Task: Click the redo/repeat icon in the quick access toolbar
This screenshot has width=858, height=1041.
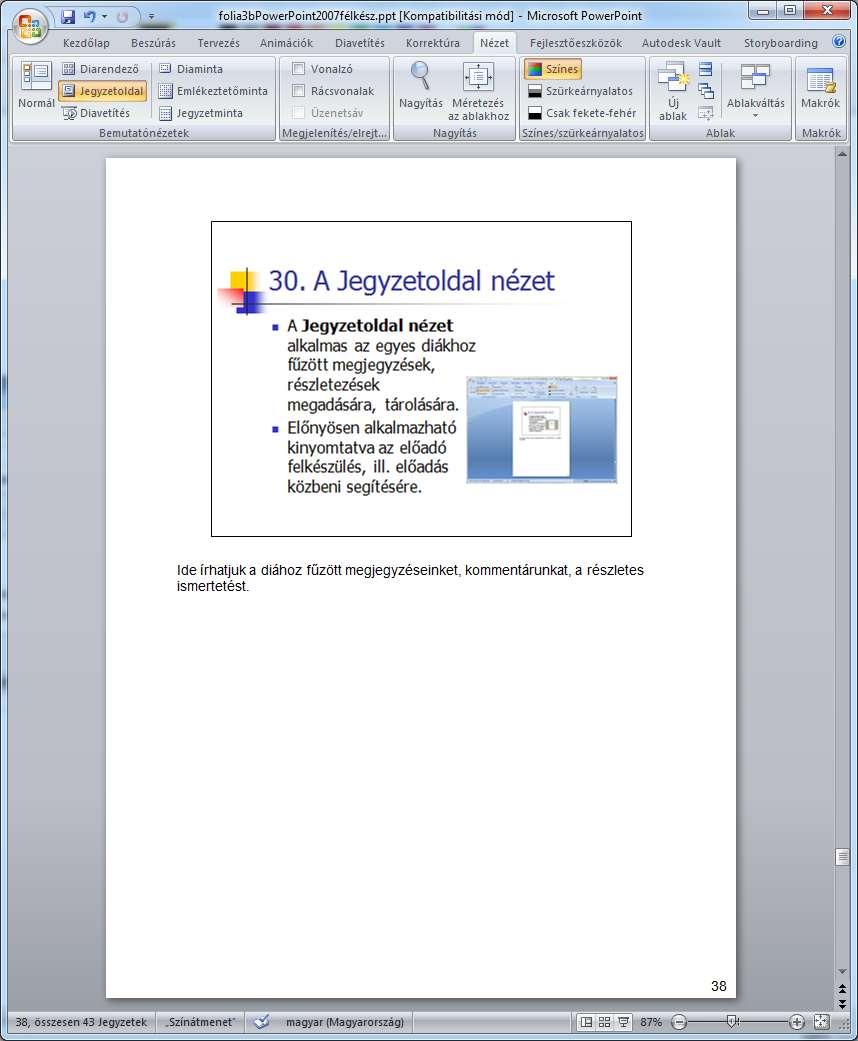Action: (122, 17)
